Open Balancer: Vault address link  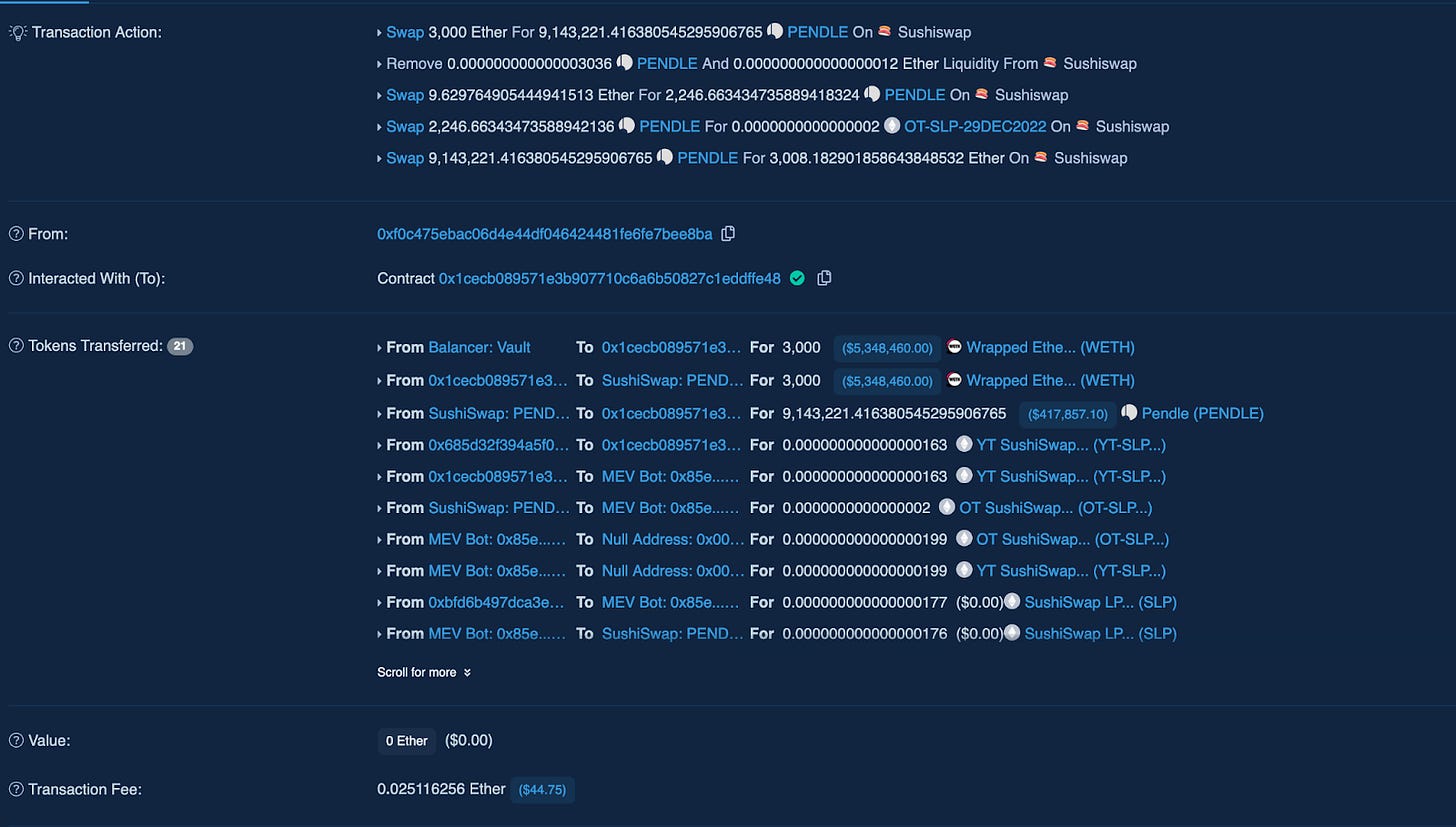point(480,347)
